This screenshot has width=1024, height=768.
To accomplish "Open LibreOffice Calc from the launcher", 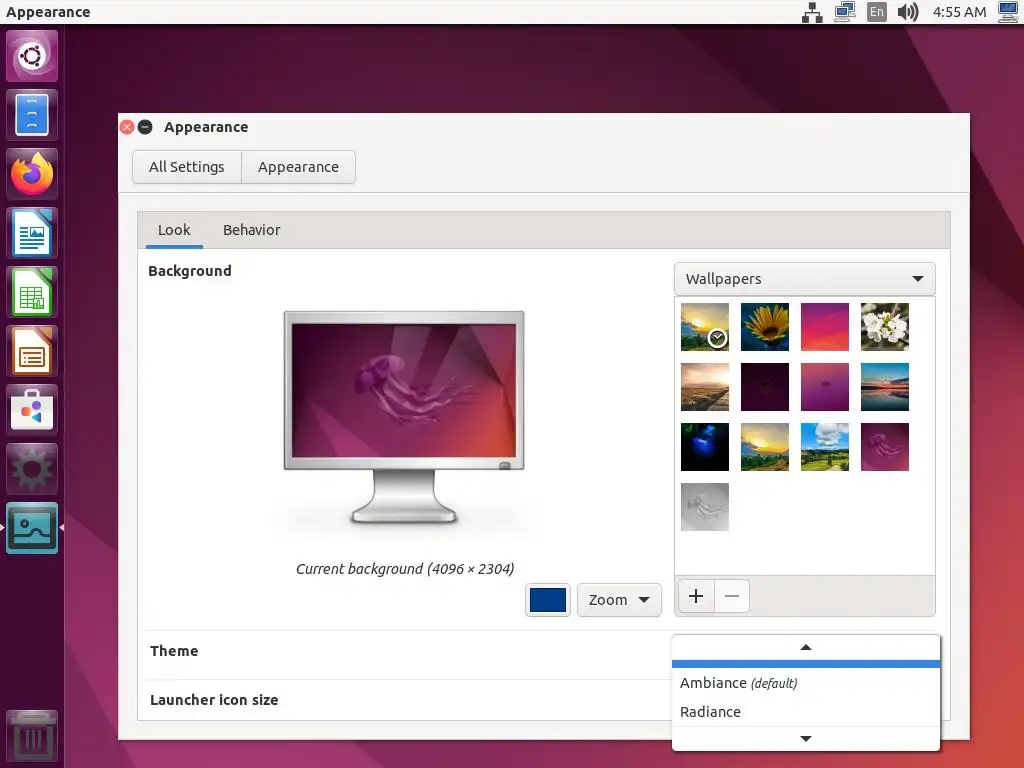I will (32, 292).
